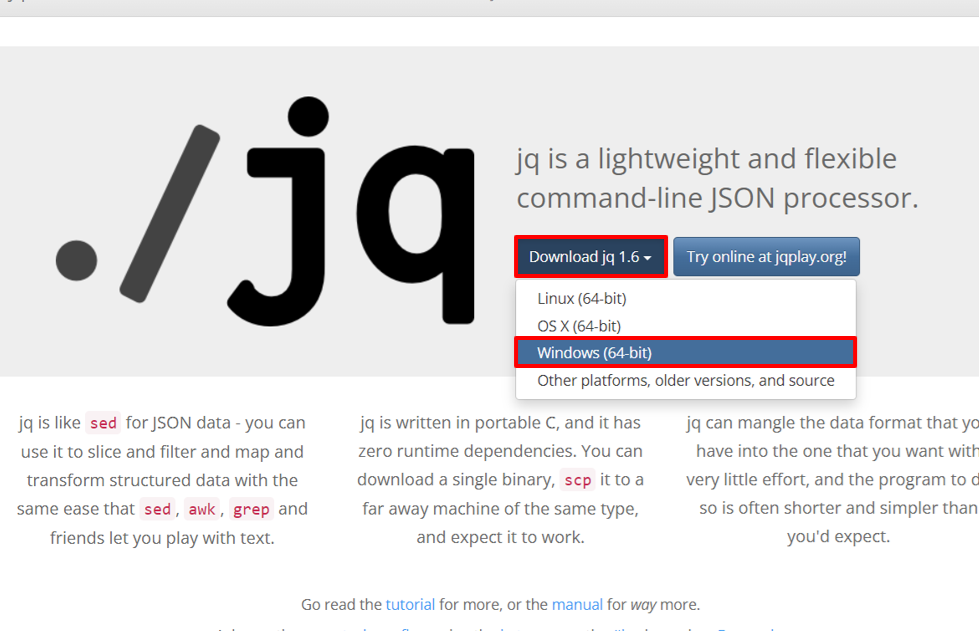The image size is (979, 631).
Task: Click the sed snippet before 'for JSON data'
Action: (x=103, y=423)
